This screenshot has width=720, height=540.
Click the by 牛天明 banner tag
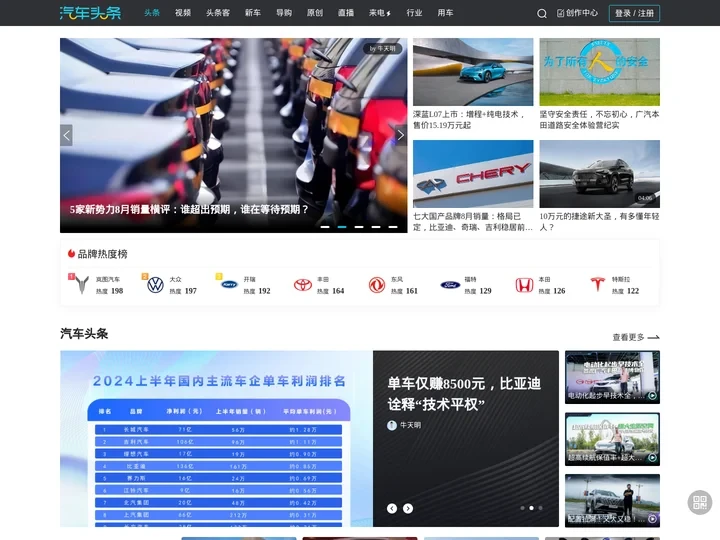pos(382,48)
